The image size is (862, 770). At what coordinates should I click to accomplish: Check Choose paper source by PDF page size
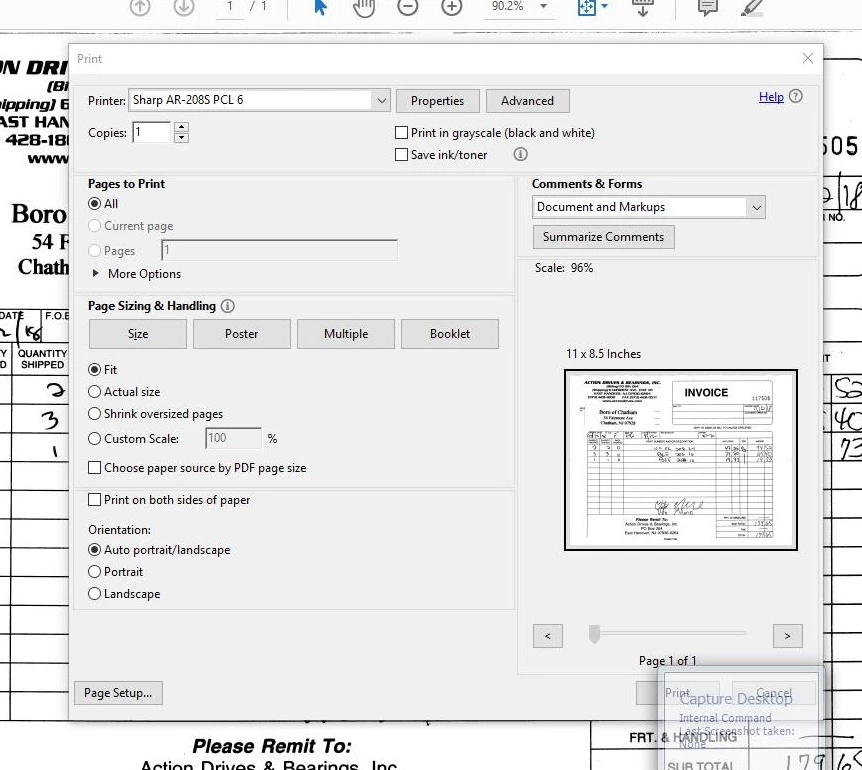pyautogui.click(x=95, y=468)
